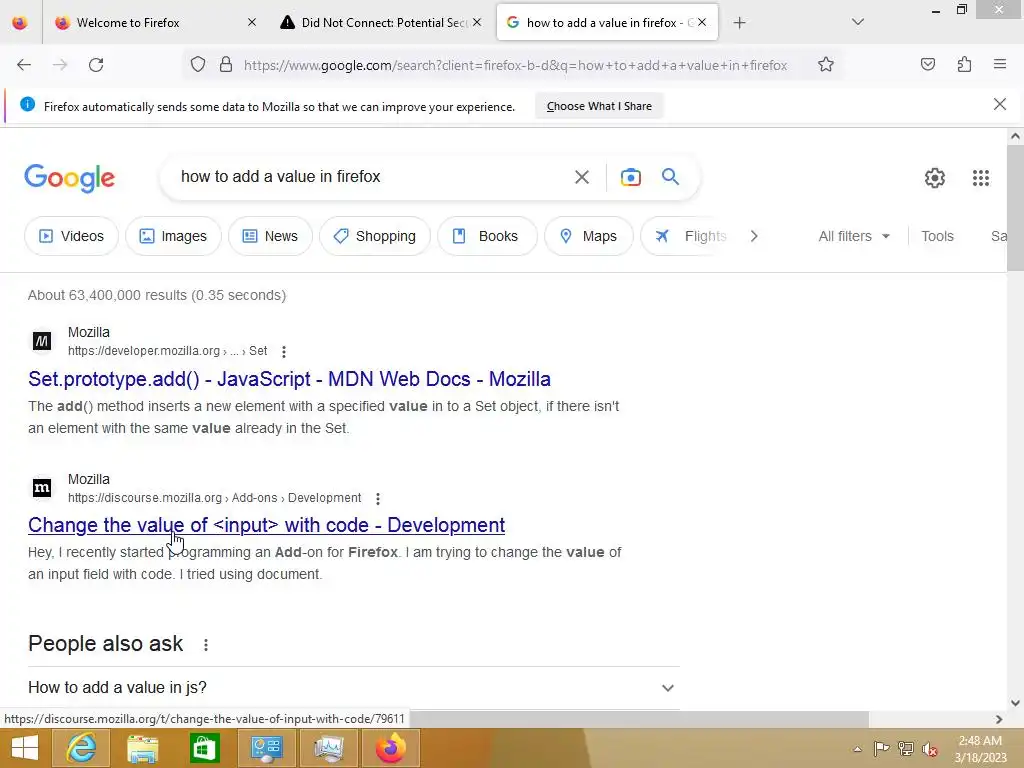Expand How to add a value in js
Viewport: 1024px width, 768px height.
(353, 688)
